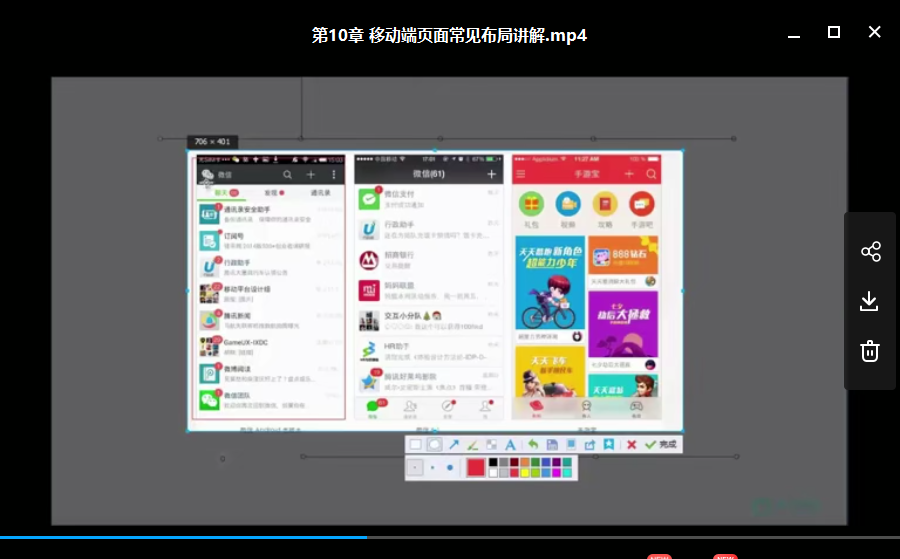Select the mosaic blur tool
This screenshot has height=559, width=900.
[491, 445]
